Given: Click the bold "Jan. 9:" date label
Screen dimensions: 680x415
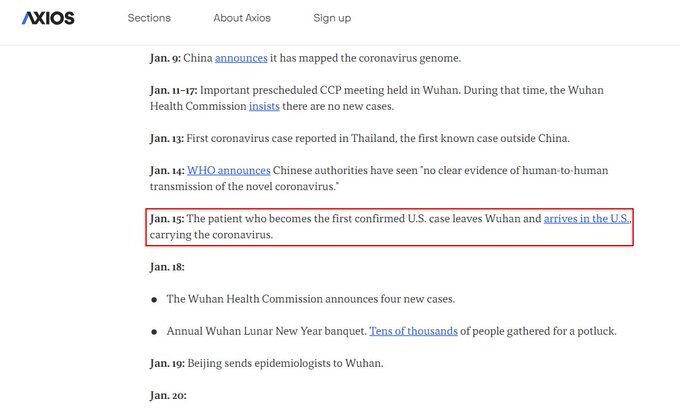Looking at the screenshot, I should click(x=164, y=59).
